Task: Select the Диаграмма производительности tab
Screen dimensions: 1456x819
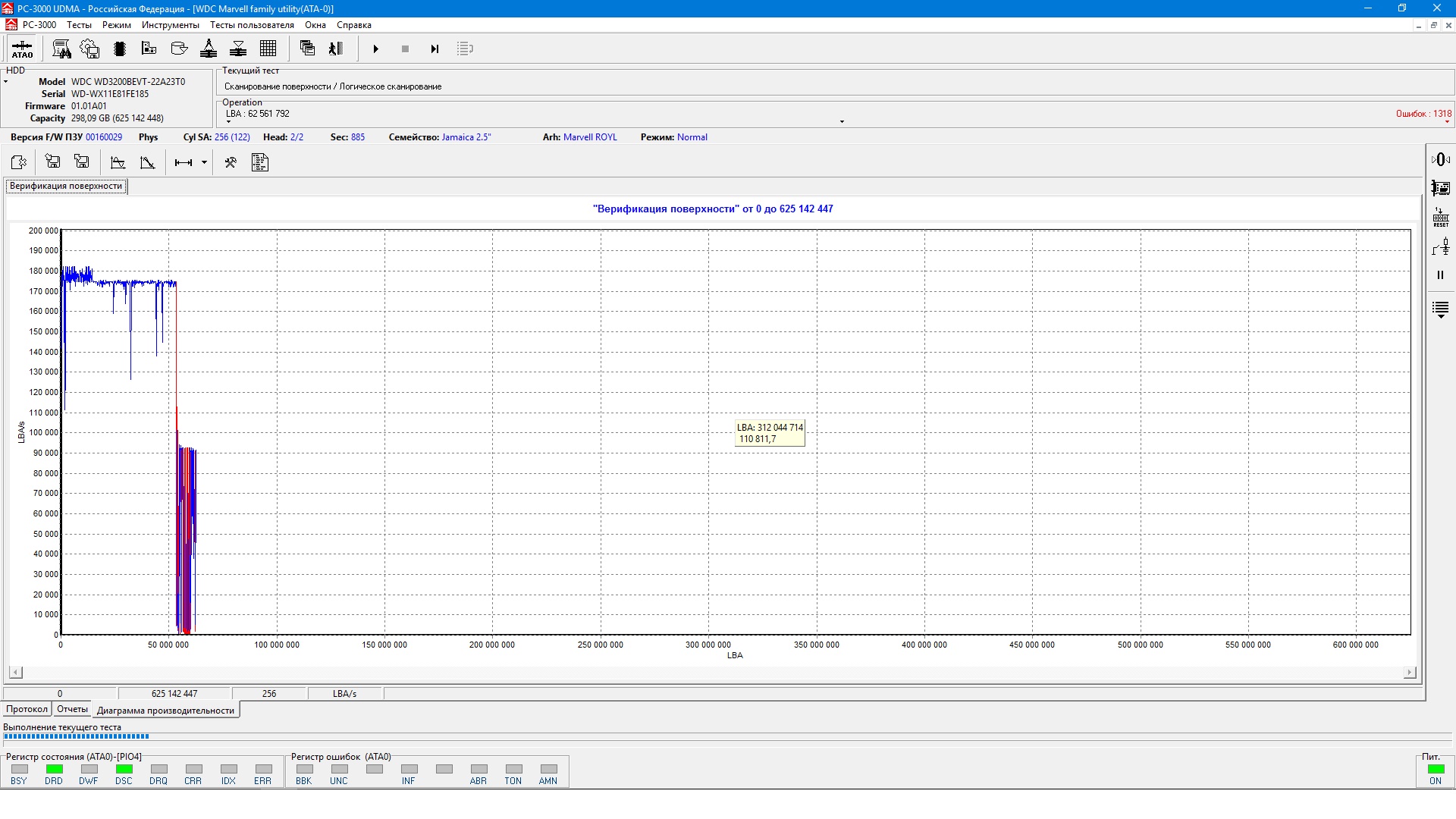Action: click(x=165, y=711)
